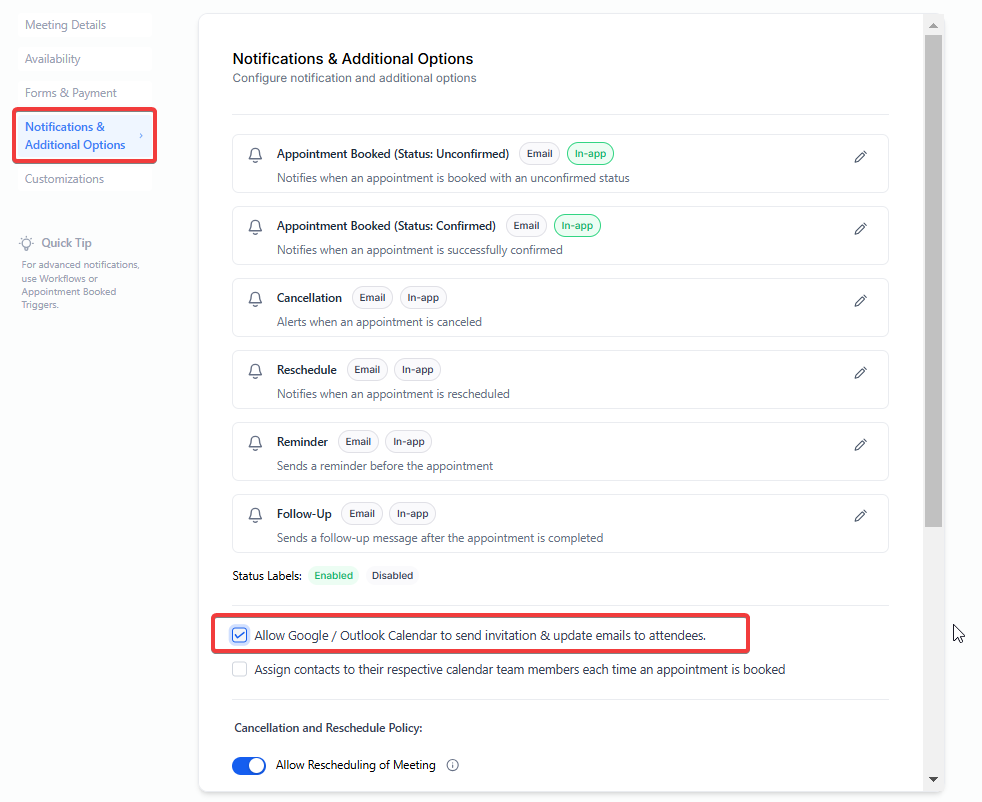Check Assign contacts to calendar team members
Image resolution: width=982 pixels, height=802 pixels.
[x=240, y=670]
